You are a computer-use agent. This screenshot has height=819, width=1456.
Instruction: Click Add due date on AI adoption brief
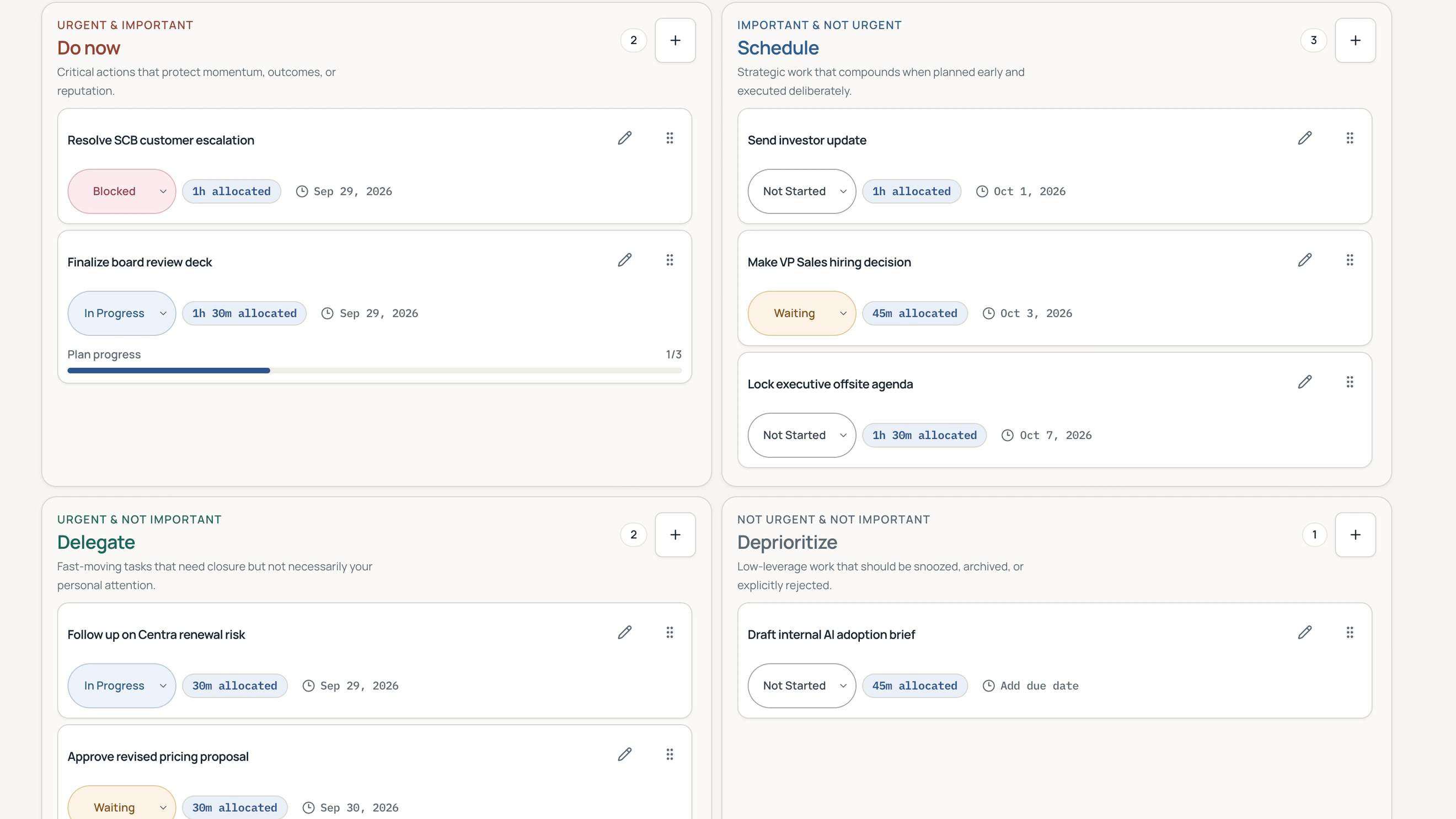click(1030, 686)
